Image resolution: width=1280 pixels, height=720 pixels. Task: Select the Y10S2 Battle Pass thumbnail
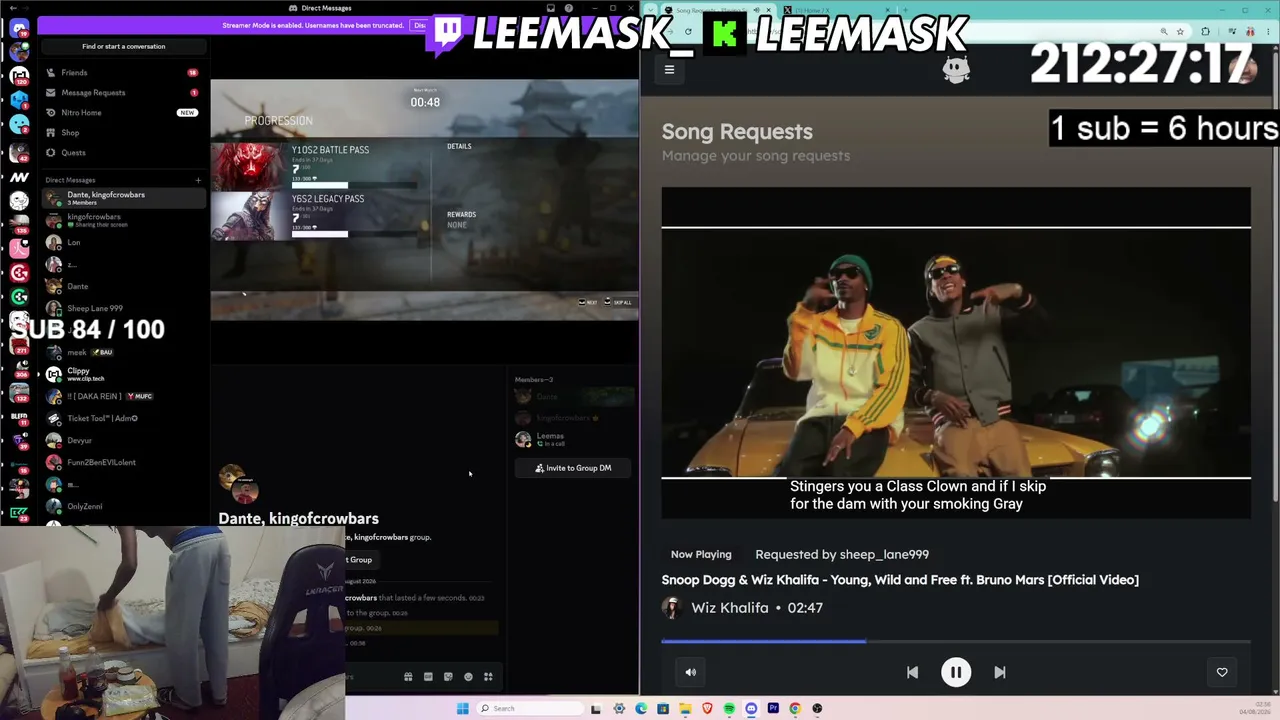250,166
